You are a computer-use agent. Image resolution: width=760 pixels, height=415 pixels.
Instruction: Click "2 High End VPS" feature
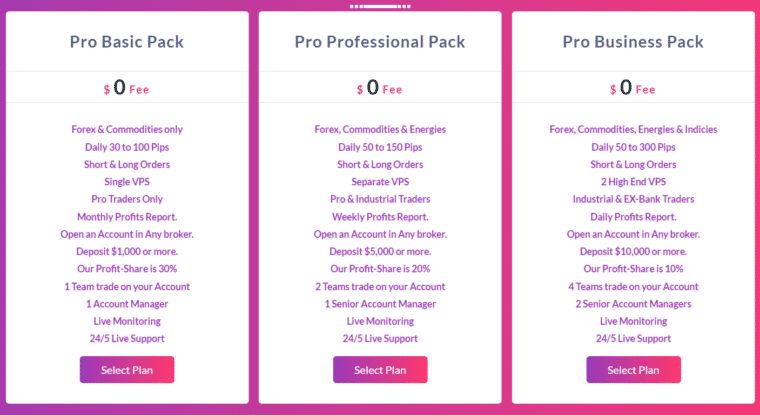point(633,182)
